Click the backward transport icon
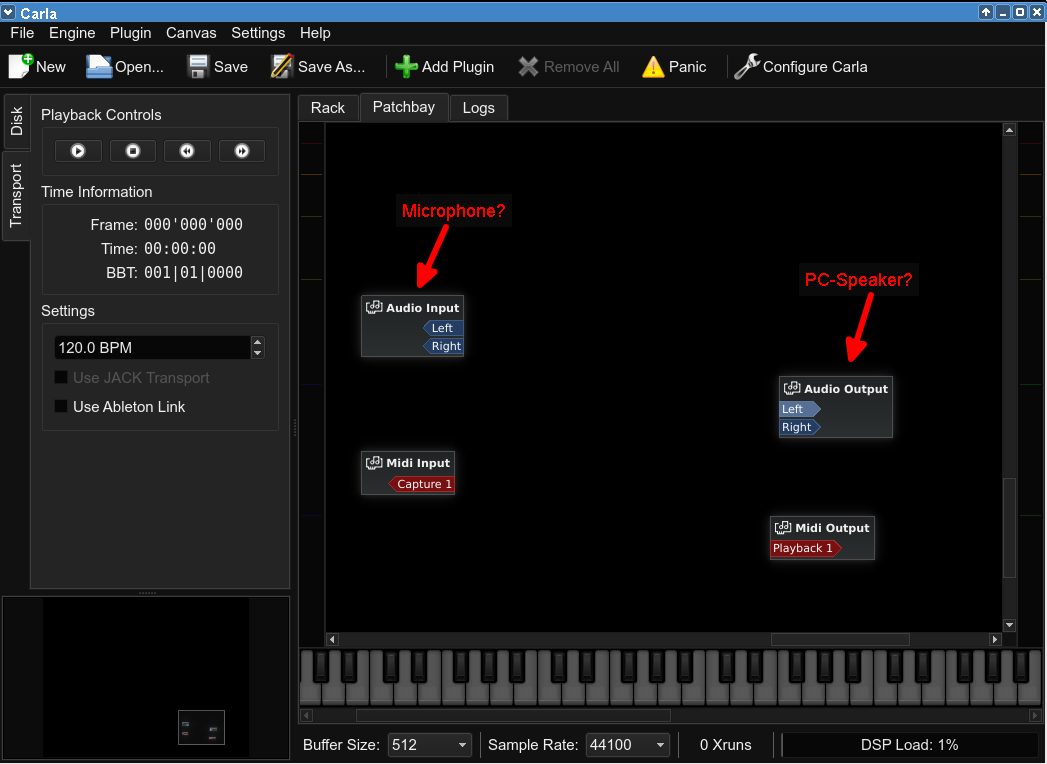 (x=187, y=150)
